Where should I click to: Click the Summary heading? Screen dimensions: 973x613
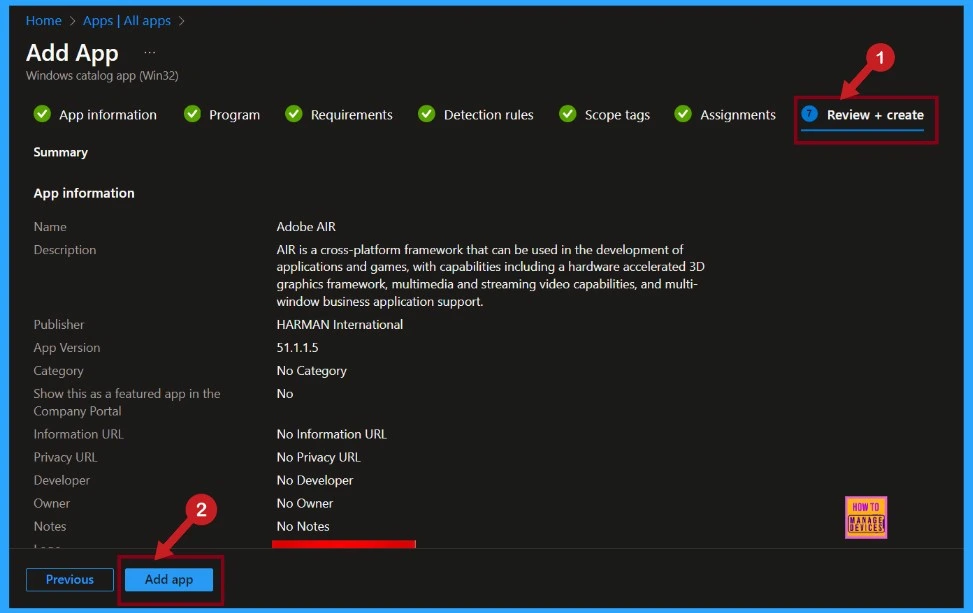click(60, 152)
